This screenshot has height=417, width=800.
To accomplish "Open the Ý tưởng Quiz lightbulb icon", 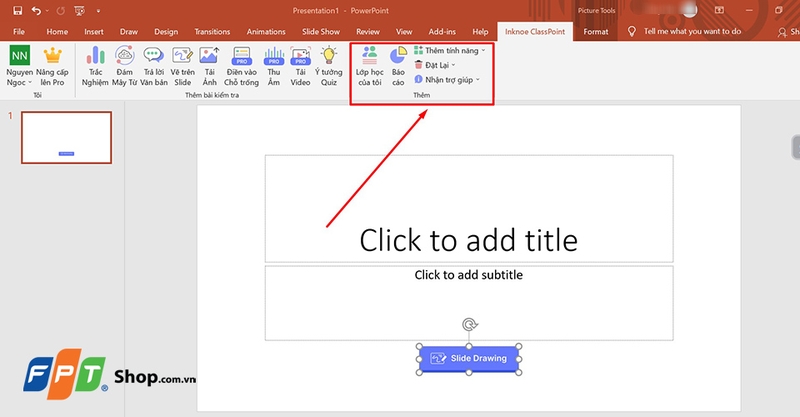I will click(x=328, y=58).
